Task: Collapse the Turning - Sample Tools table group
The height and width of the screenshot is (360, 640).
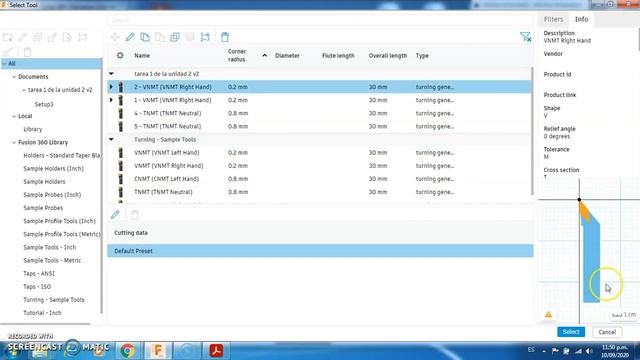Action: [x=111, y=140]
